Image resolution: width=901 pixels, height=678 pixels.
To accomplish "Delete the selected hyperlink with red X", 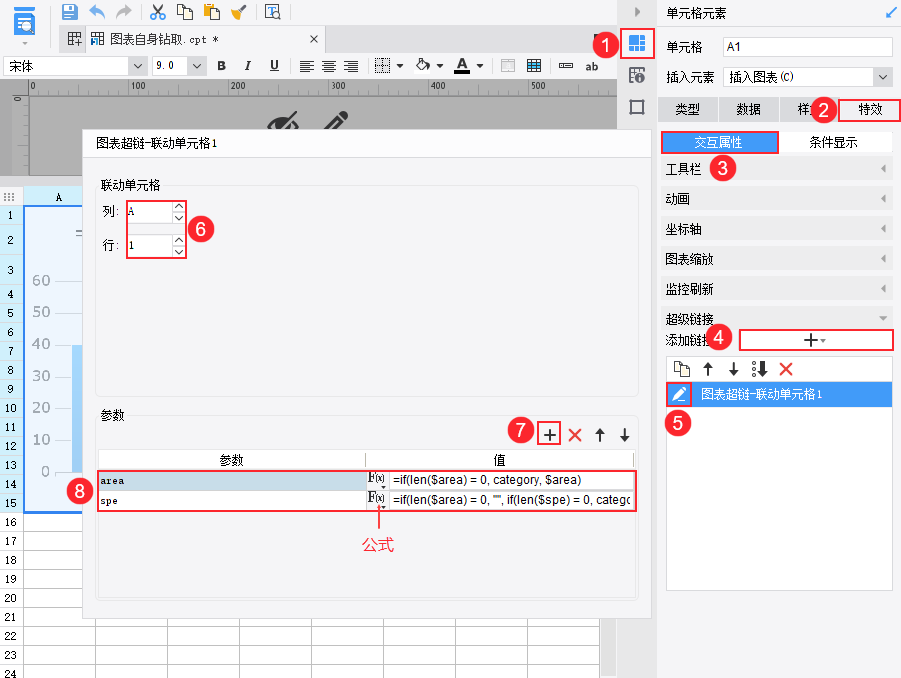I will pos(786,369).
